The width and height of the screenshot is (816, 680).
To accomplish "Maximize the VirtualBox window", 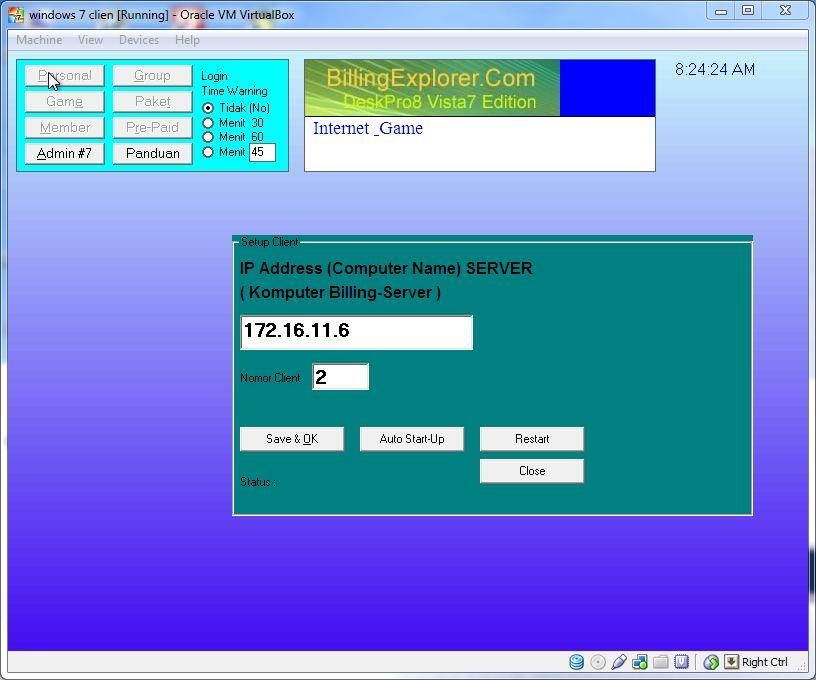I will click(x=748, y=11).
